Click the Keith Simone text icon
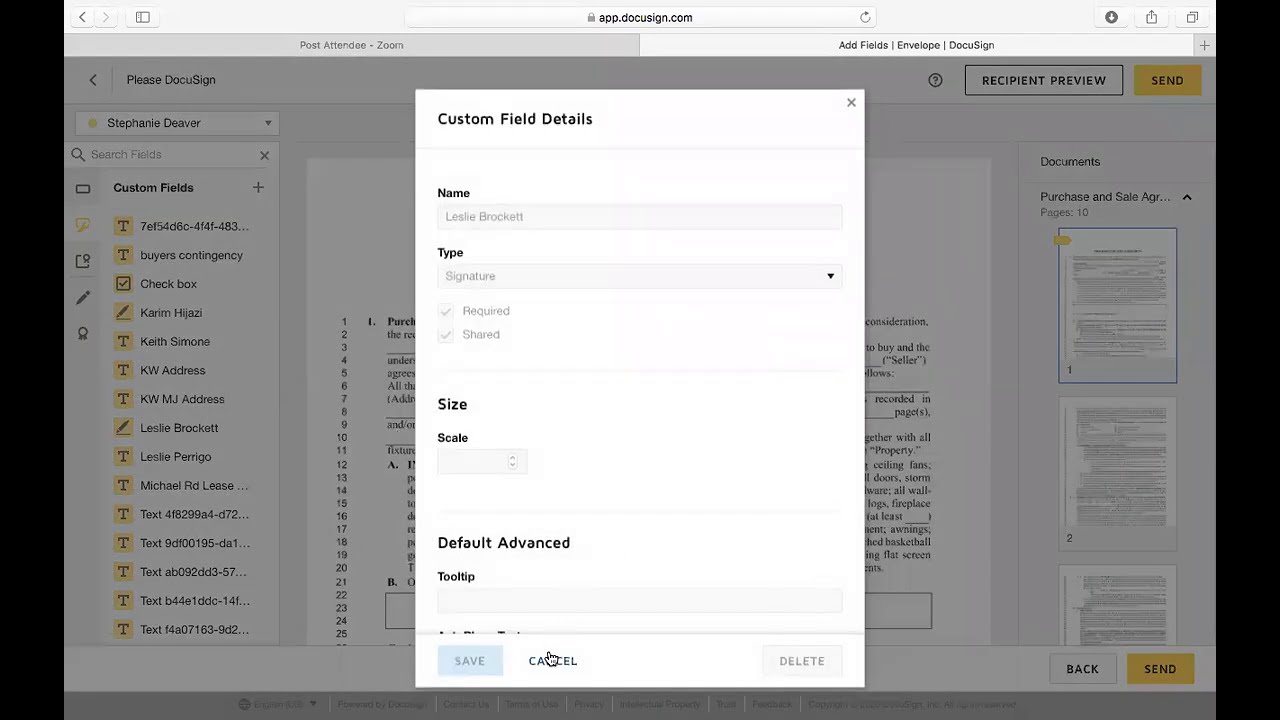The image size is (1280, 720). [x=123, y=341]
